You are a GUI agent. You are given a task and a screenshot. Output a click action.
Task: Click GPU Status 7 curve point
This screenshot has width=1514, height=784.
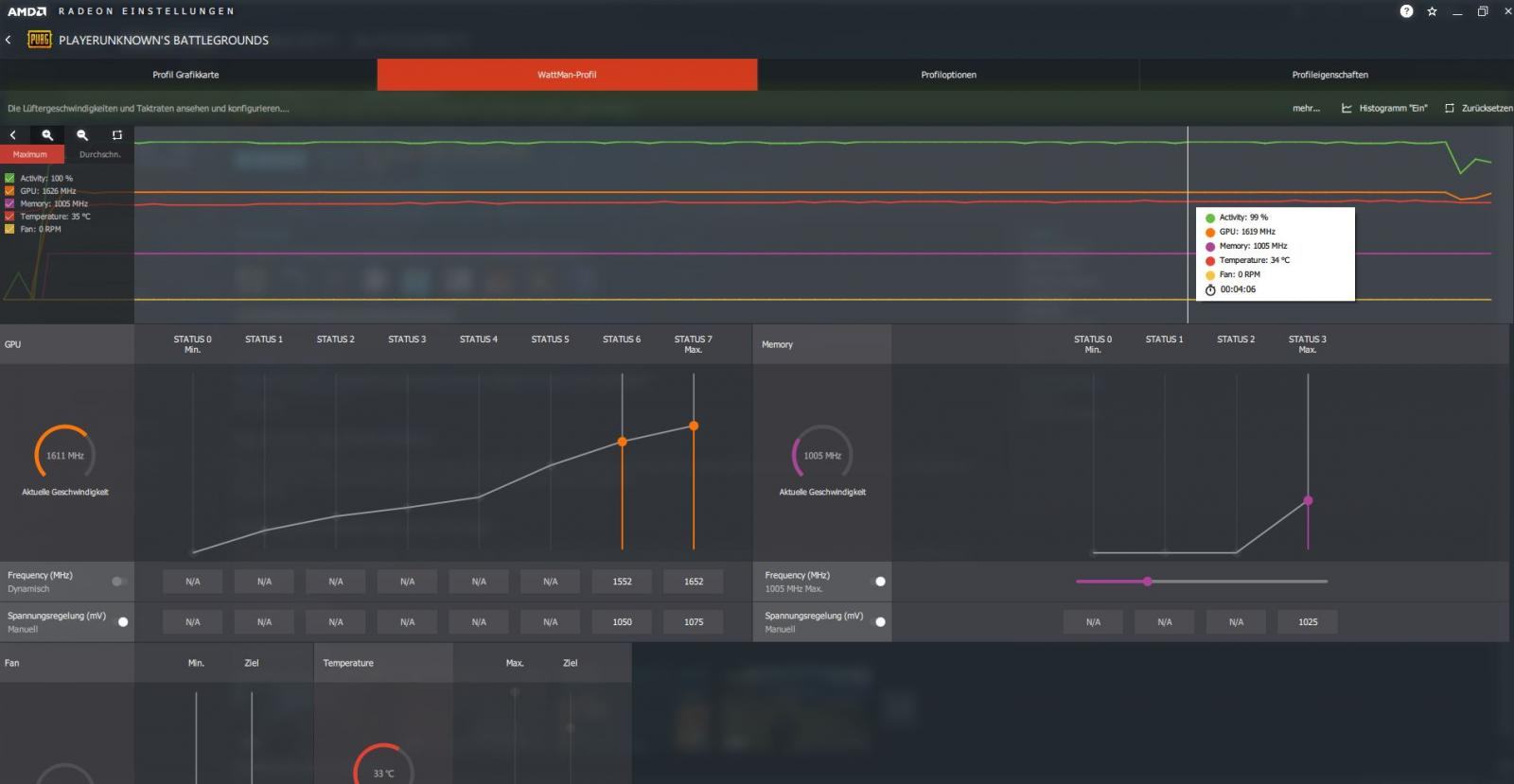click(694, 427)
